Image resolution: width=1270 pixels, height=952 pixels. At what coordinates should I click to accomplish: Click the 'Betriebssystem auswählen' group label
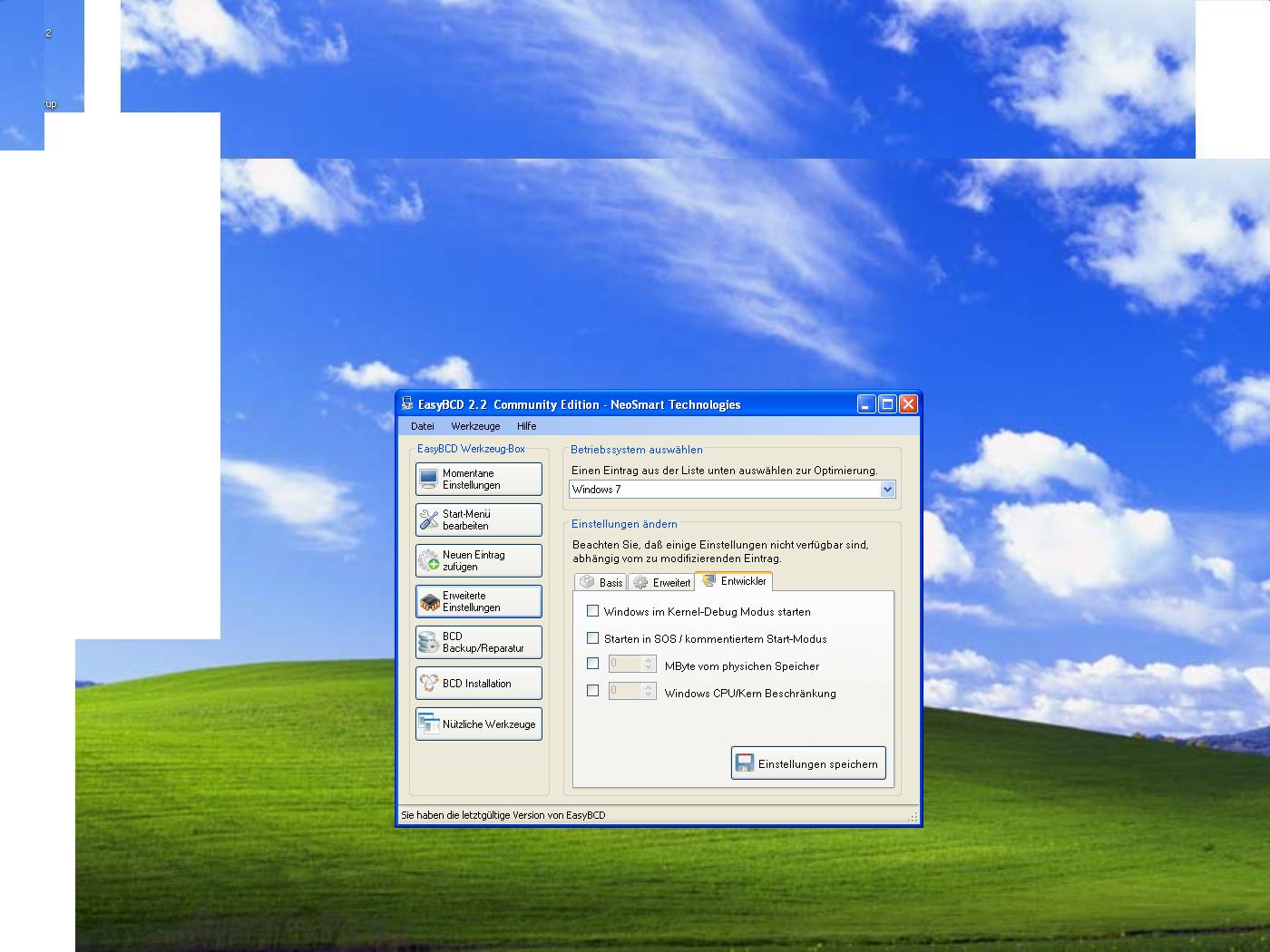637,450
